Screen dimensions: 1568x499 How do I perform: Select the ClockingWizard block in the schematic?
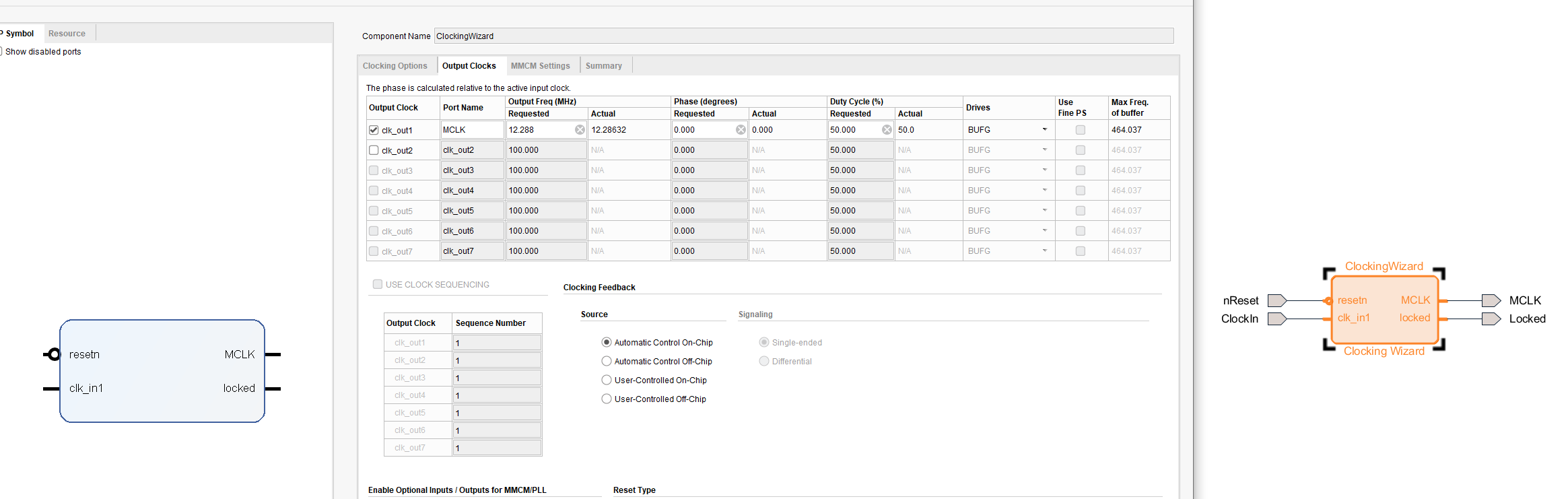[x=1384, y=309]
